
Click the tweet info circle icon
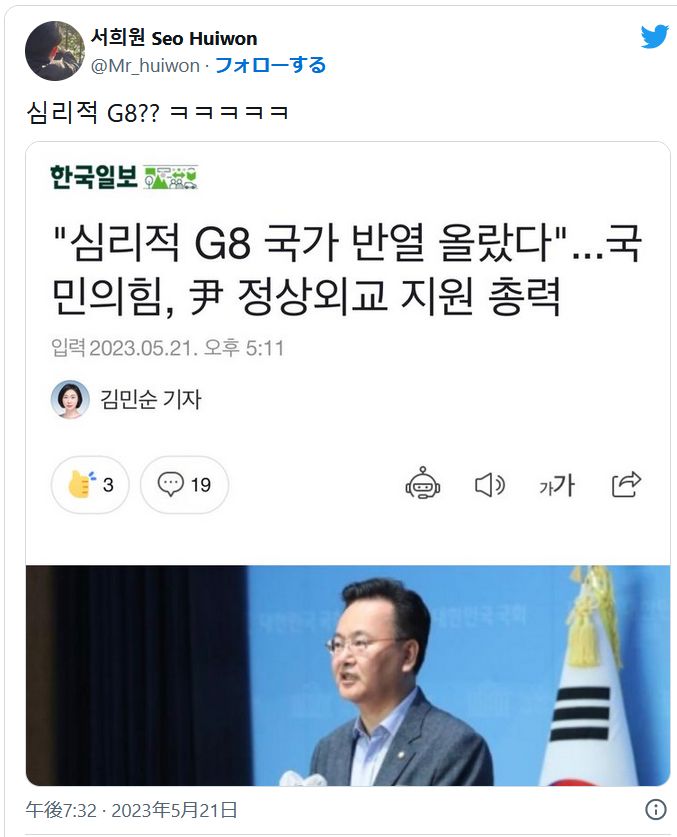[656, 809]
